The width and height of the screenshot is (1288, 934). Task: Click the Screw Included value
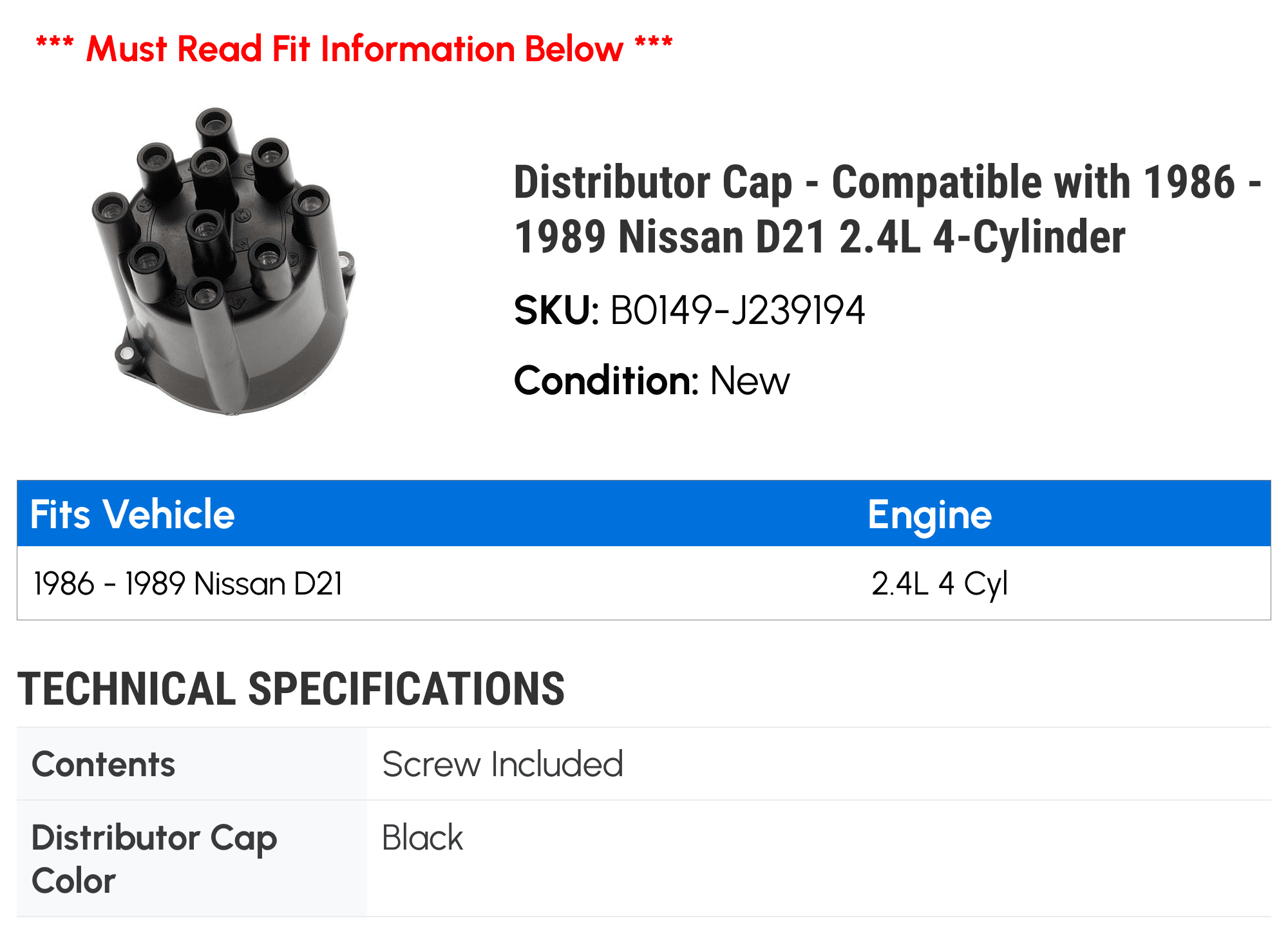click(x=502, y=764)
